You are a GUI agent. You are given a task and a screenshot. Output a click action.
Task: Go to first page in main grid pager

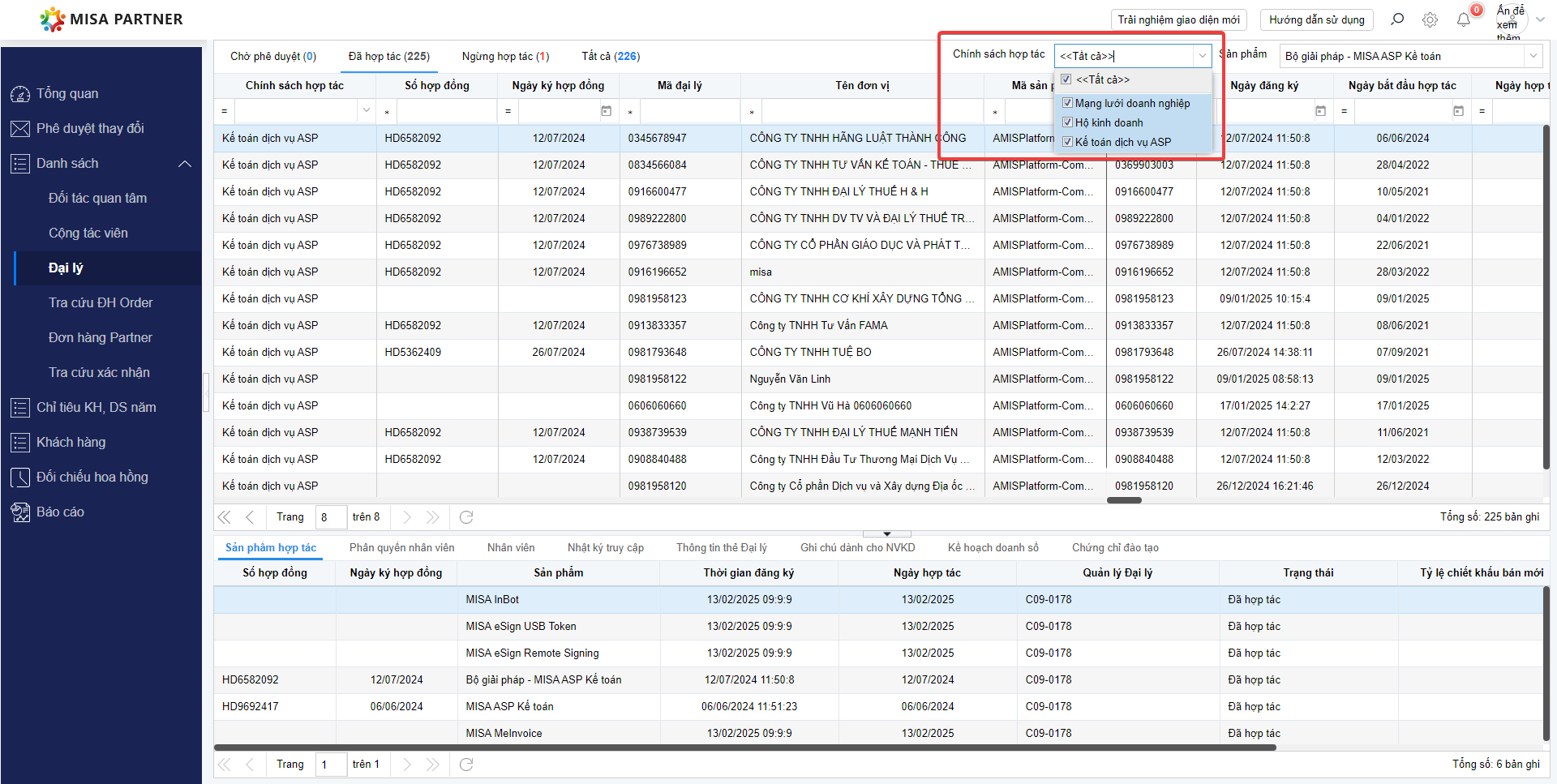225,517
